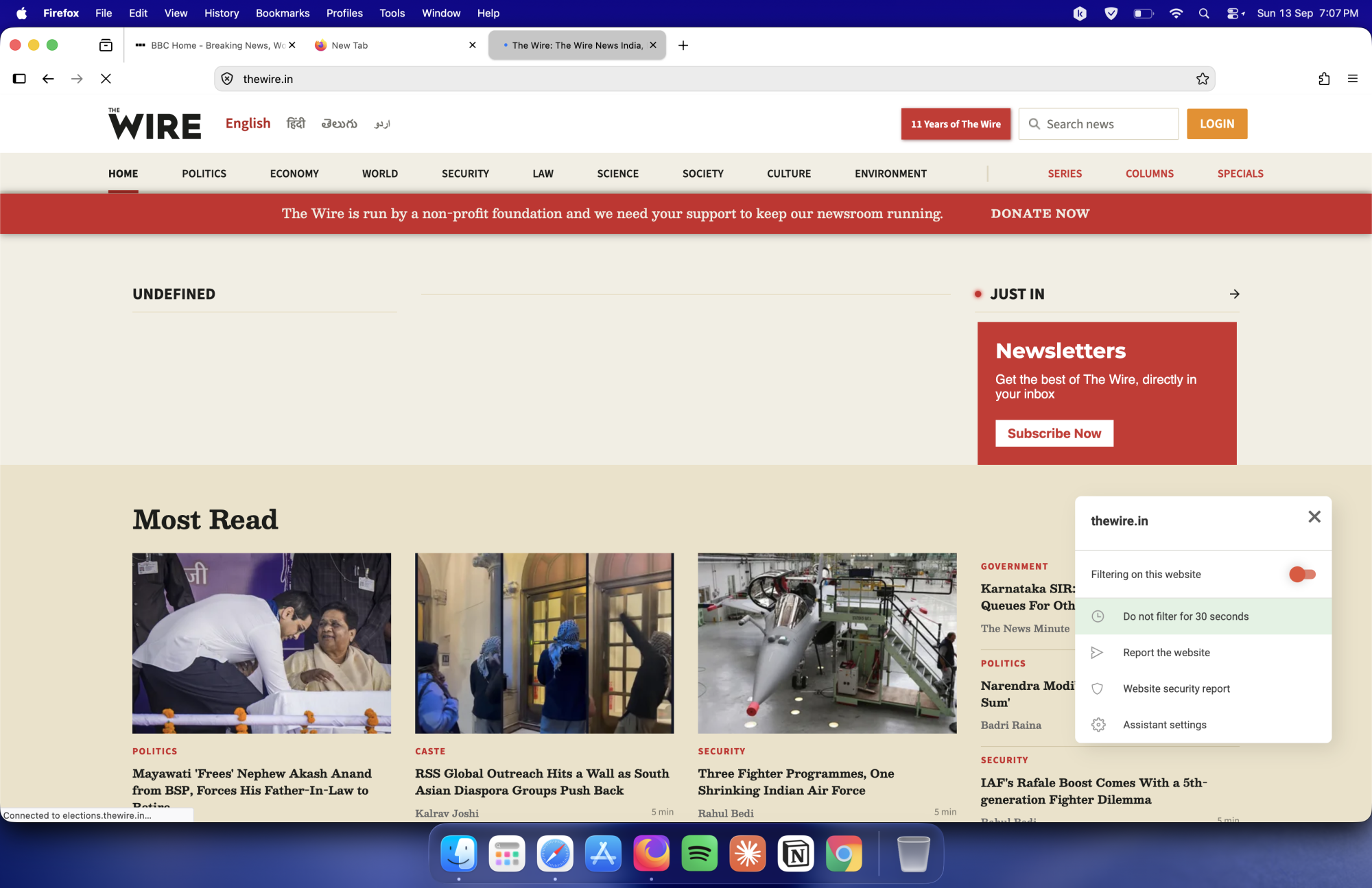The image size is (1372, 888).
Task: Click 11 Years of The Wire button
Action: click(x=956, y=124)
